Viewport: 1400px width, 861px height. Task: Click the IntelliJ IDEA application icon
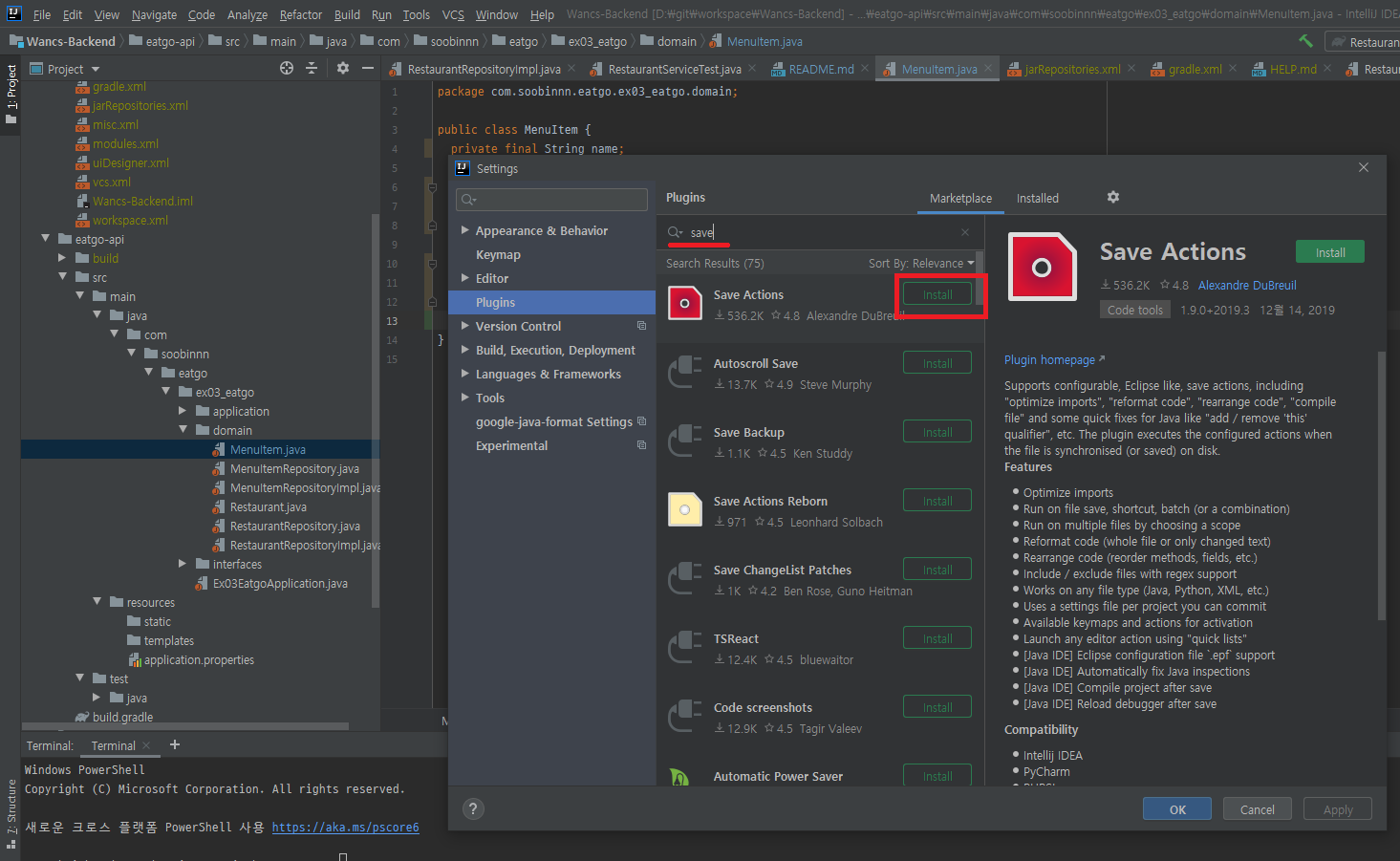point(14,13)
